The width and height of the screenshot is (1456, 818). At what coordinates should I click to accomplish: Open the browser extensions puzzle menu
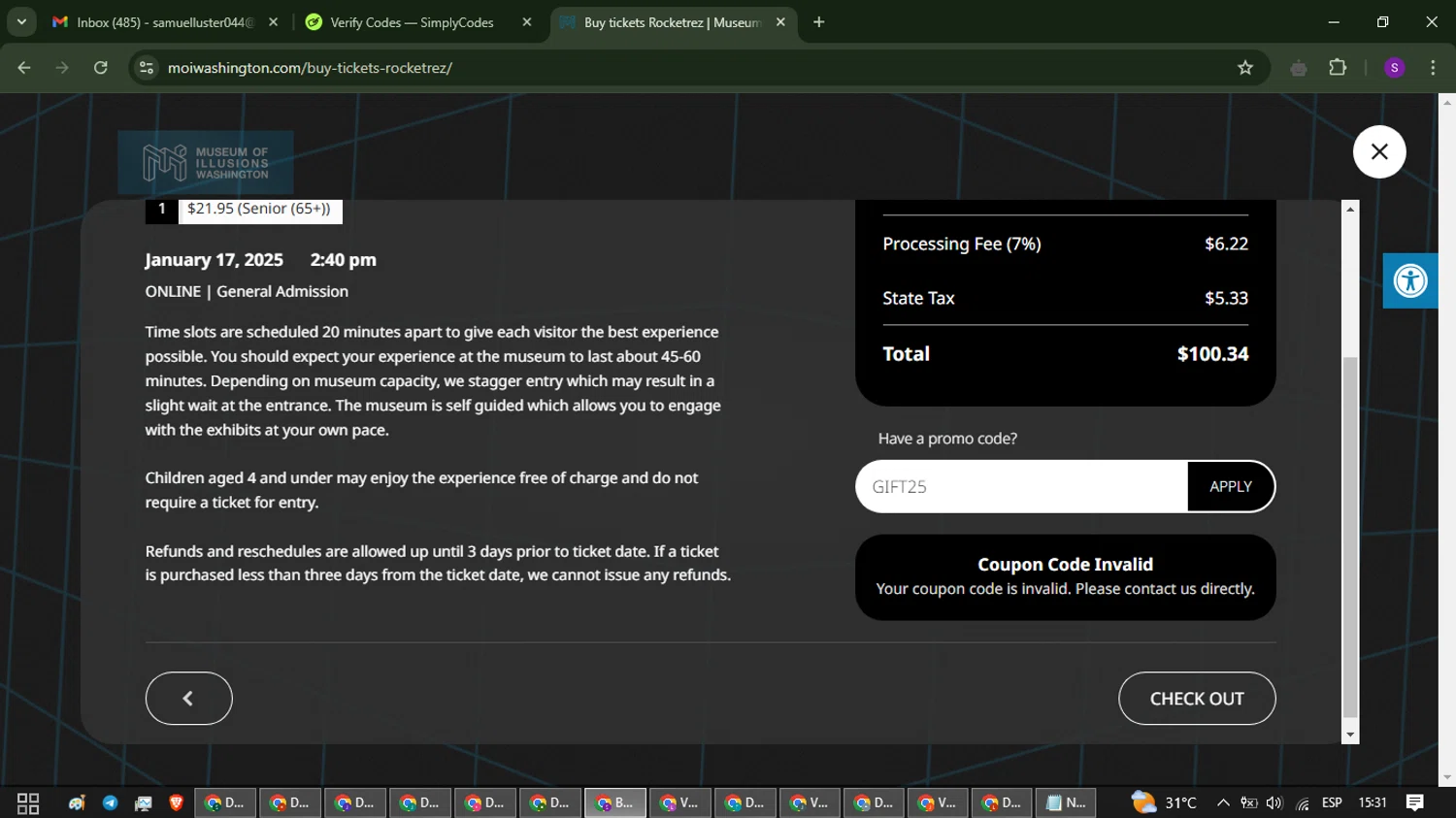pos(1338,68)
